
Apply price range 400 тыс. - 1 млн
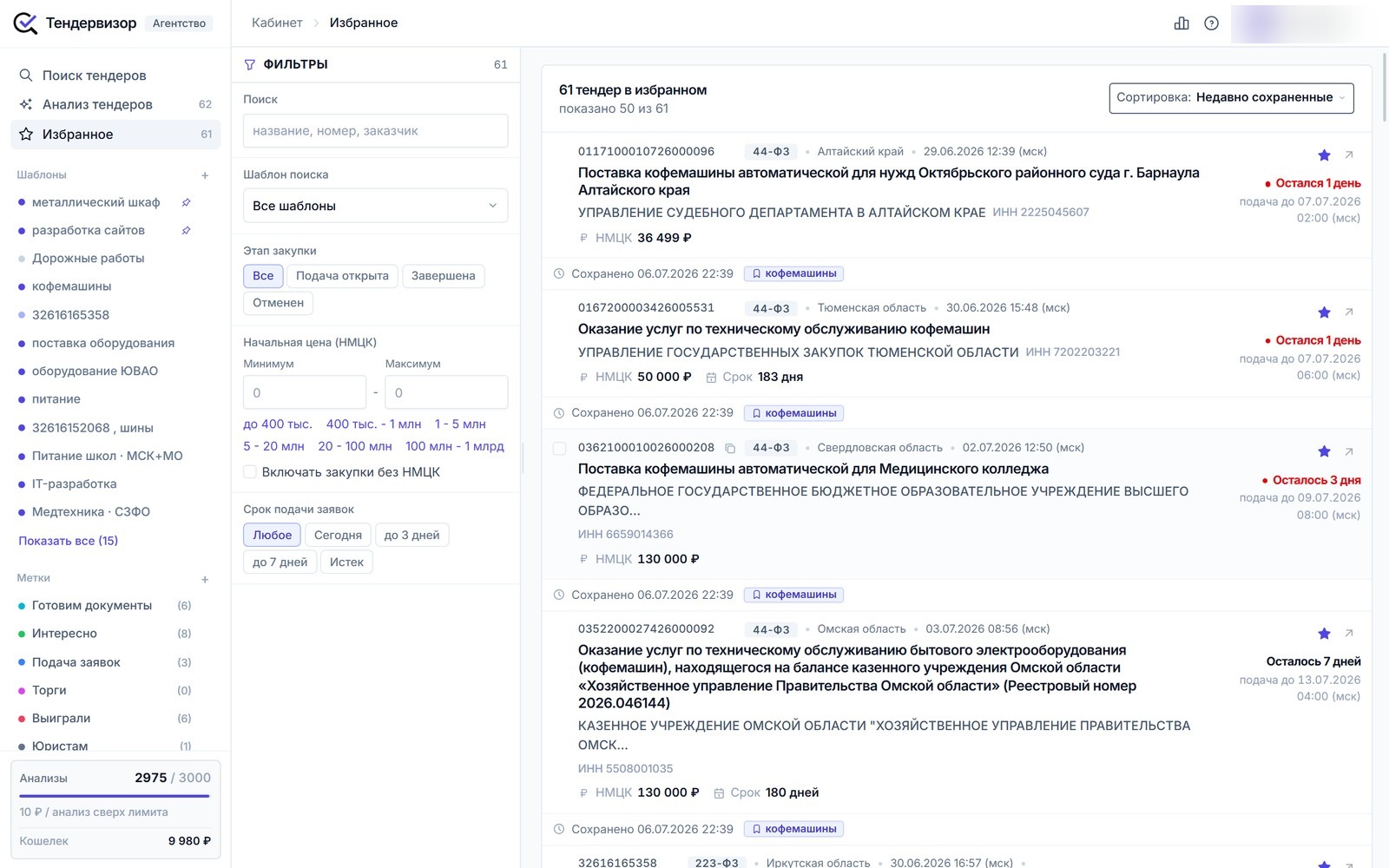[373, 424]
